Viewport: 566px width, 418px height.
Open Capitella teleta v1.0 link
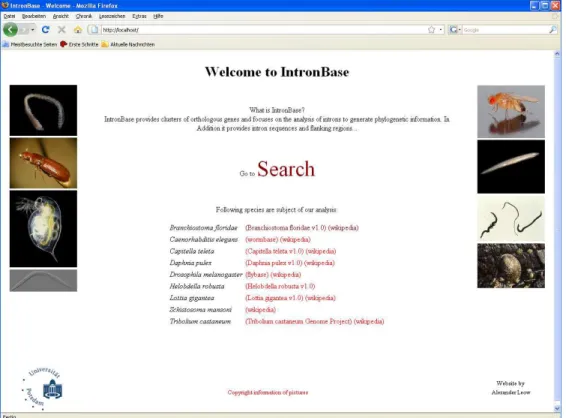point(274,251)
